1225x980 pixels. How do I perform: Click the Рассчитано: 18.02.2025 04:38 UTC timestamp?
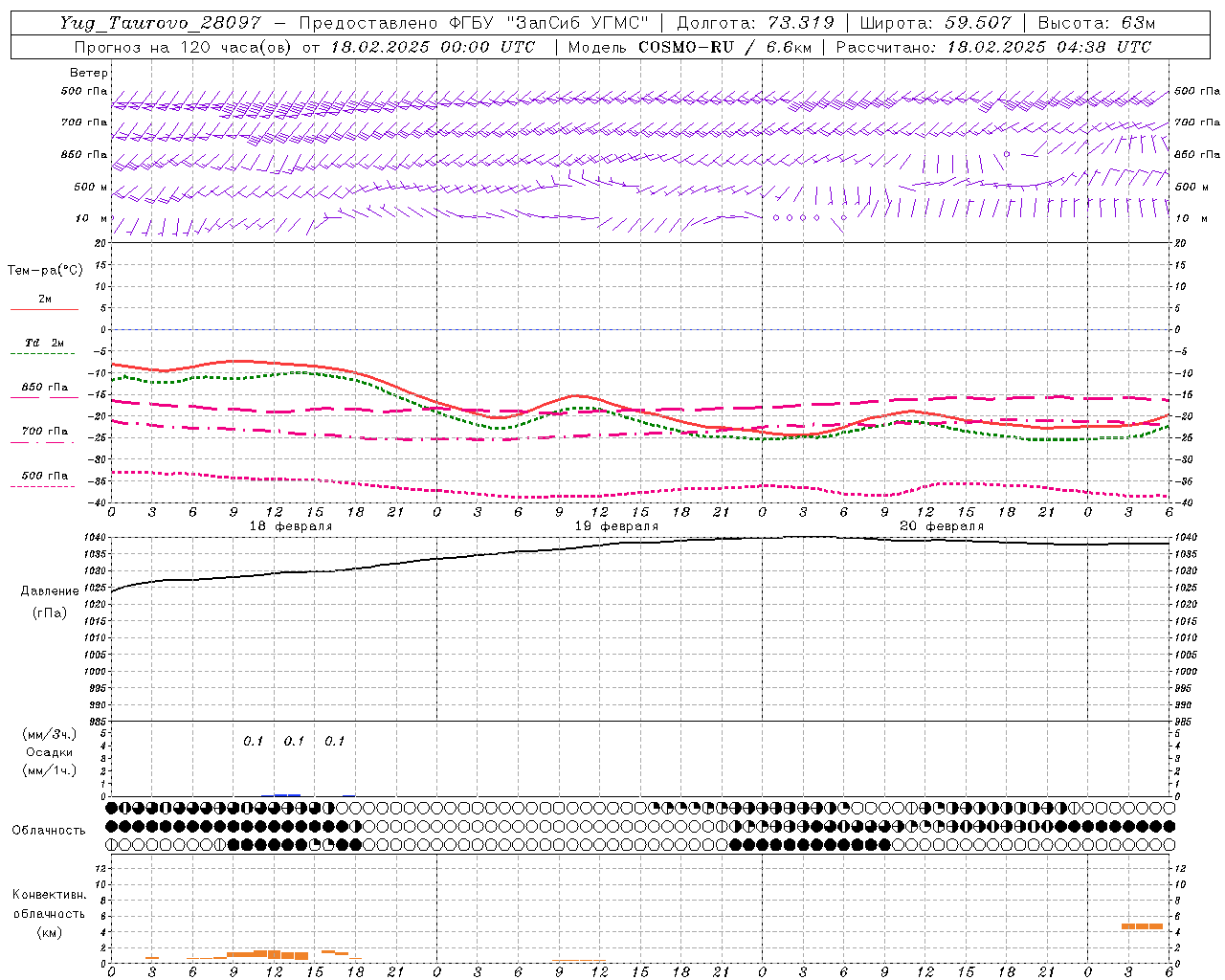(993, 47)
